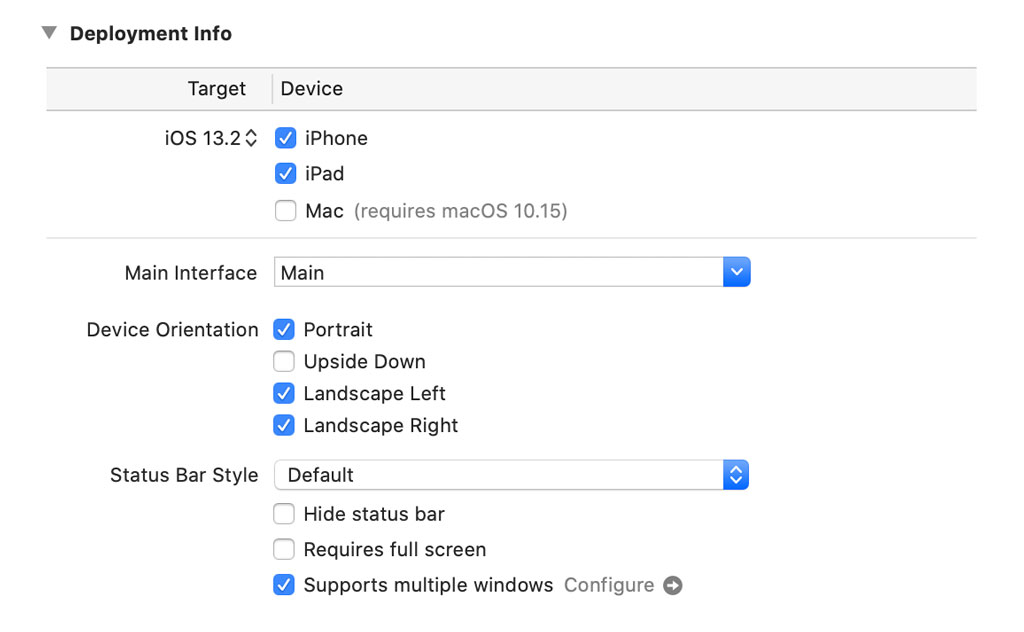Image resolution: width=1024 pixels, height=632 pixels.
Task: Click the Target column header
Action: tap(216, 89)
